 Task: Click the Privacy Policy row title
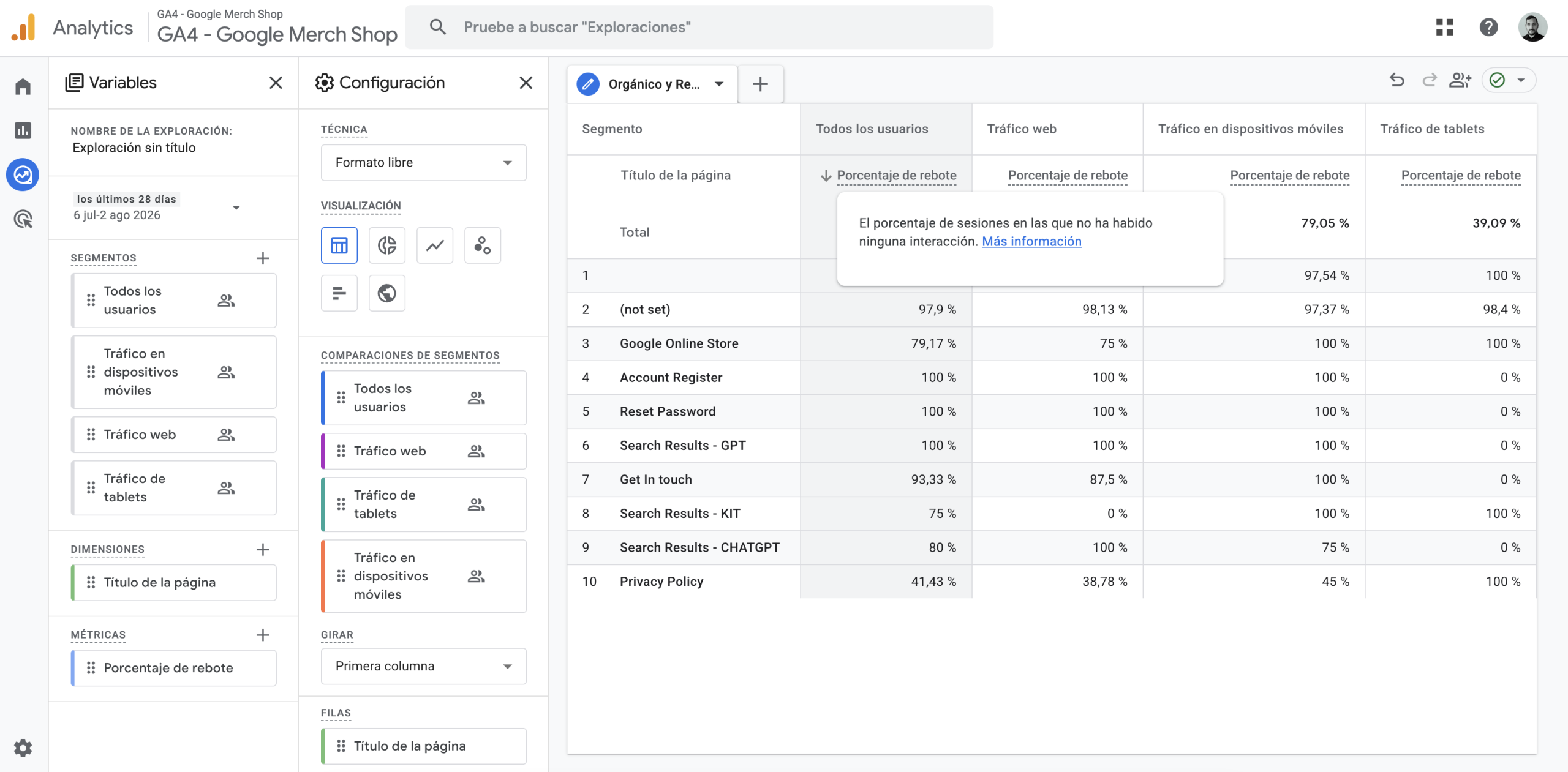661,582
